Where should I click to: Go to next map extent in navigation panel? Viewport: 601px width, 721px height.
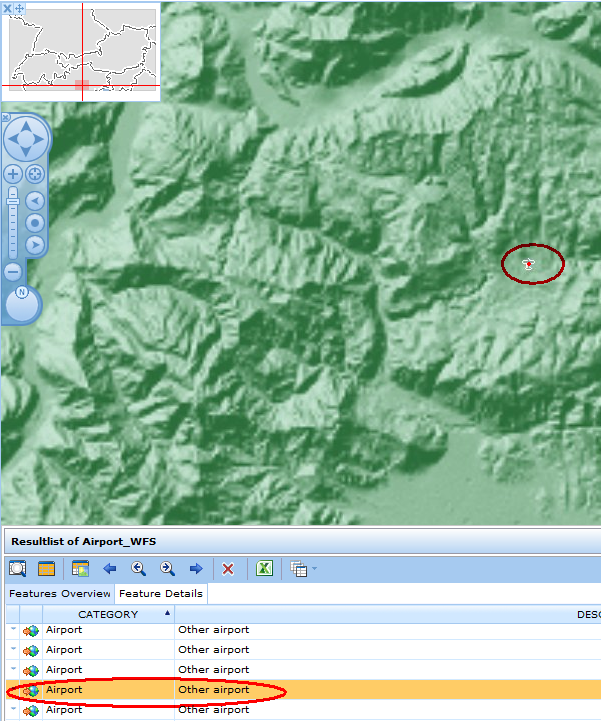click(35, 245)
